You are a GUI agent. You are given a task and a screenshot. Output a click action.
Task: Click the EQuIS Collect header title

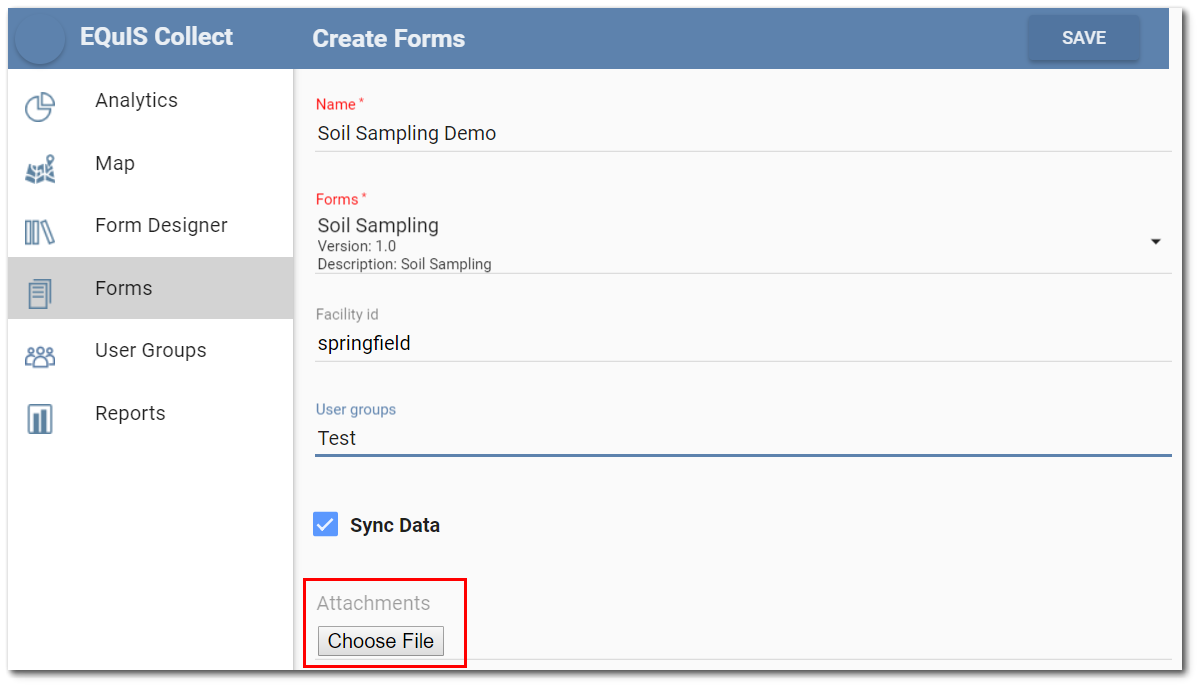156,37
